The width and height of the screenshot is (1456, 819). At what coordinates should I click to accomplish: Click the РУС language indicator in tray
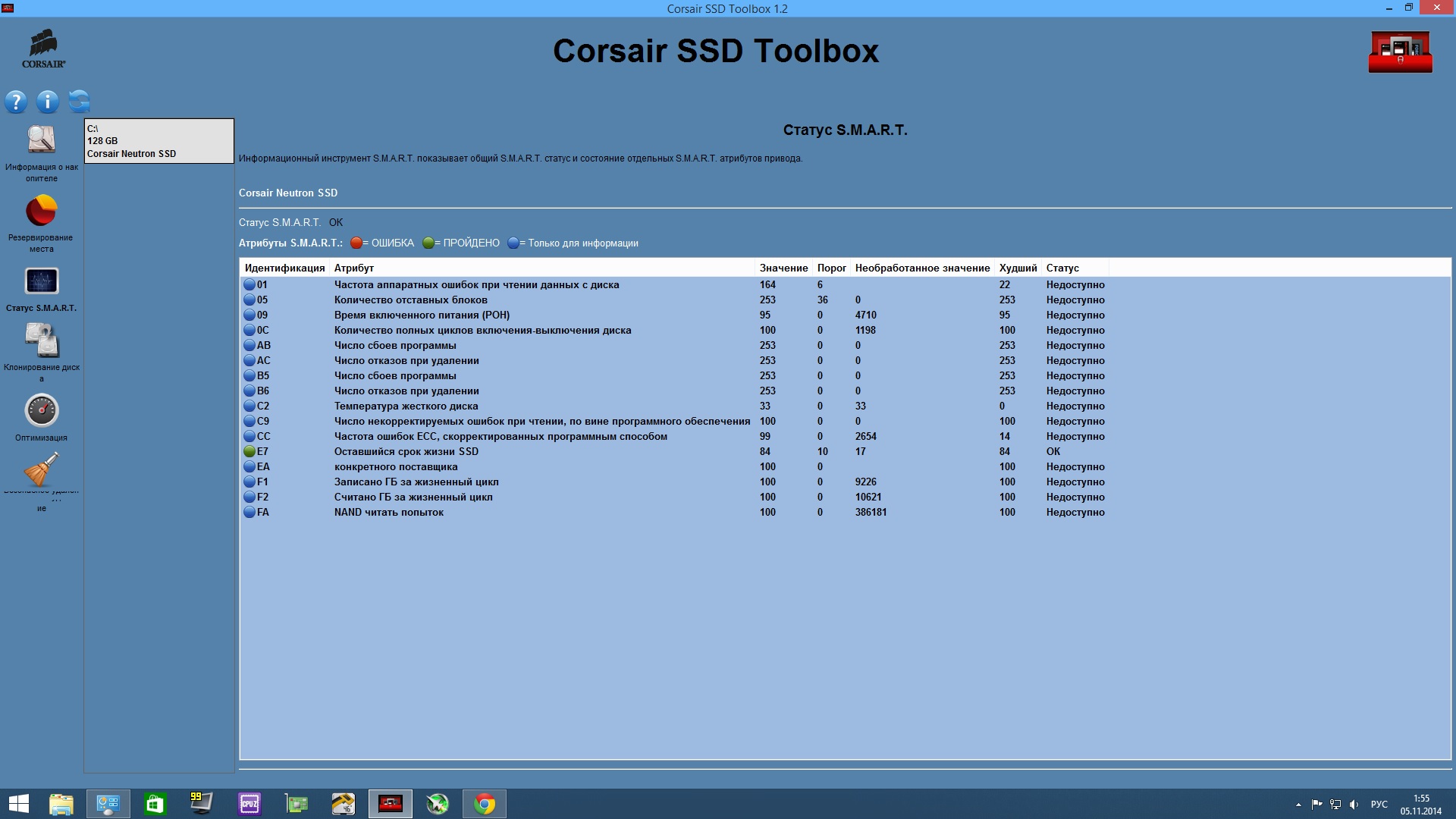tap(1379, 805)
